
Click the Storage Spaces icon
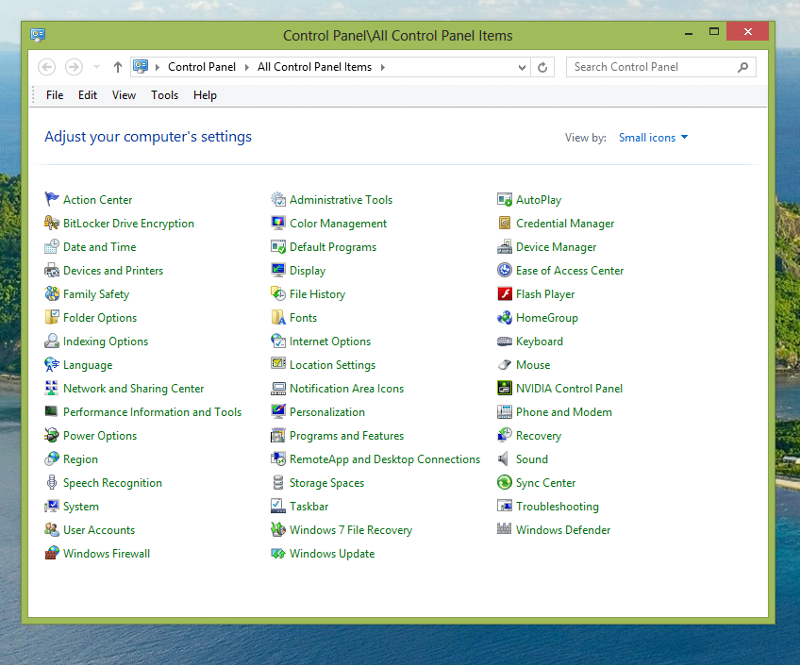pyautogui.click(x=278, y=482)
